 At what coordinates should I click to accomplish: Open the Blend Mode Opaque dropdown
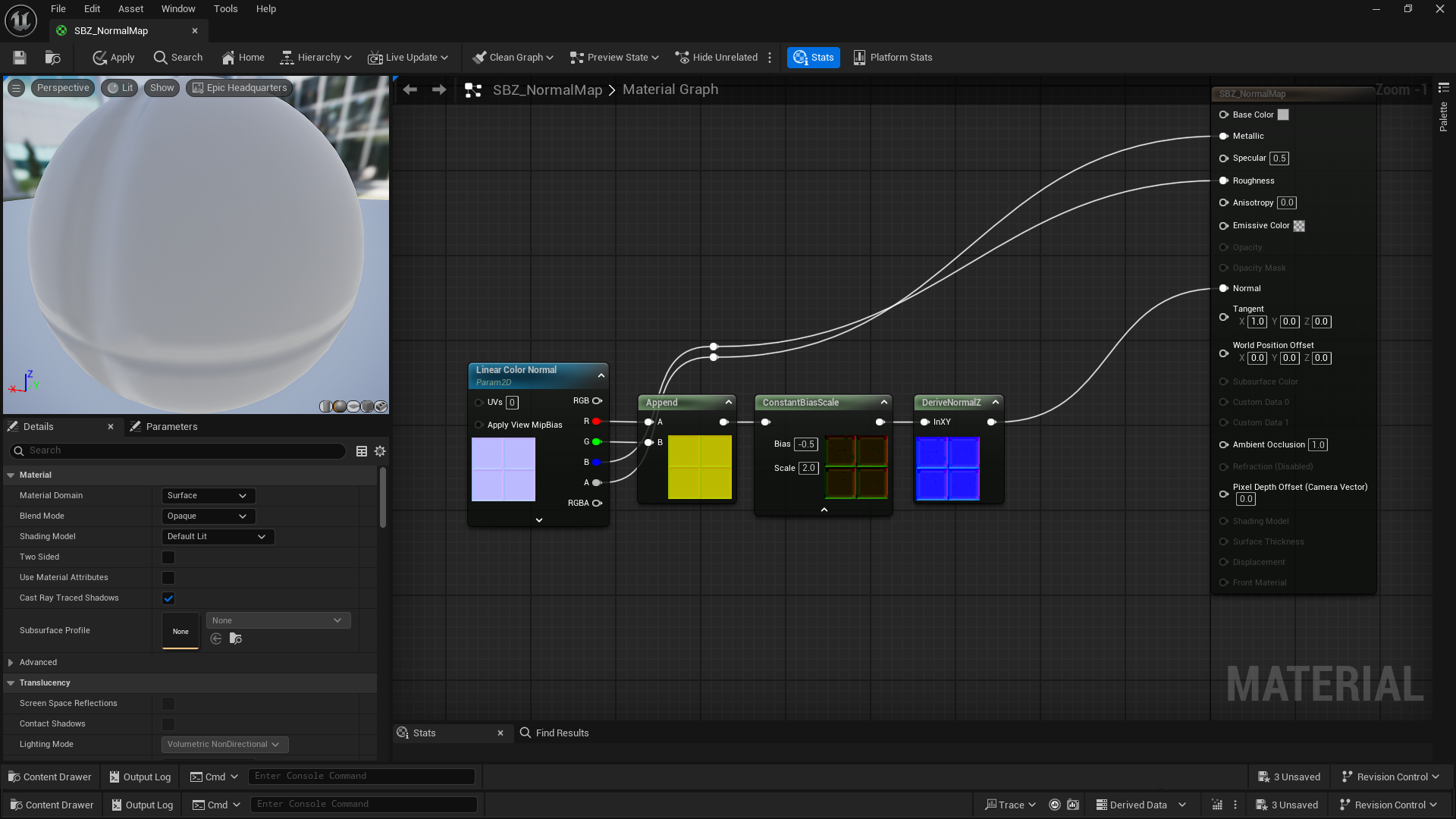(x=209, y=516)
